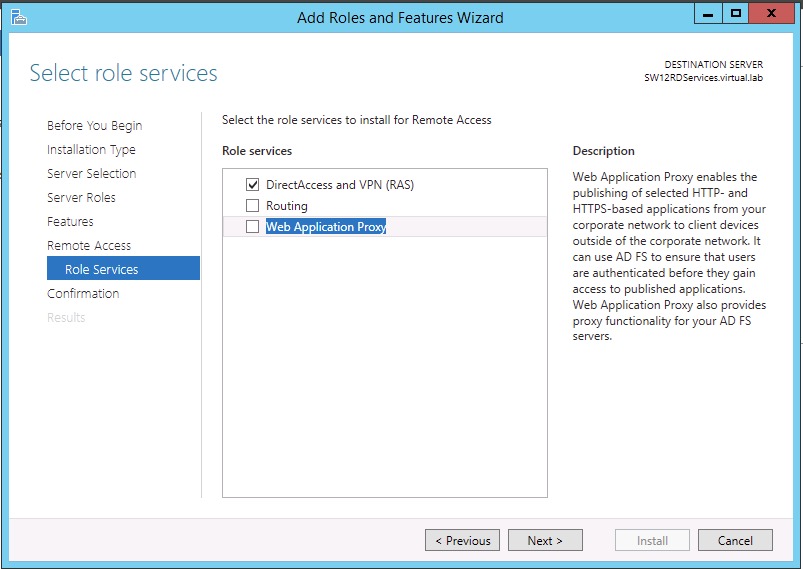The width and height of the screenshot is (803, 569).
Task: Switch to the Features step
Action: pyautogui.click(x=70, y=221)
